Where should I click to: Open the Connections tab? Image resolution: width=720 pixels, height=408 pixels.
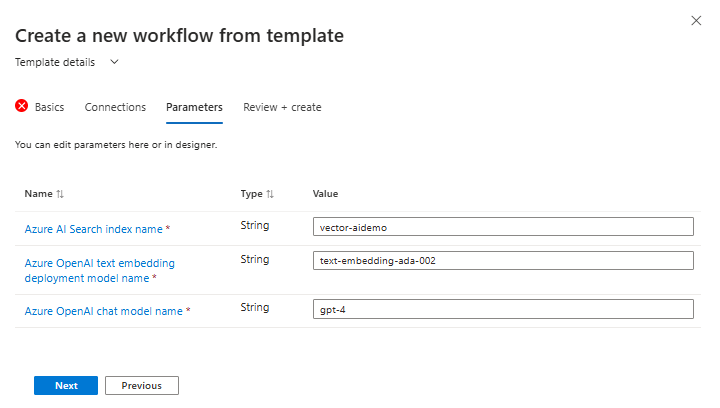point(115,107)
